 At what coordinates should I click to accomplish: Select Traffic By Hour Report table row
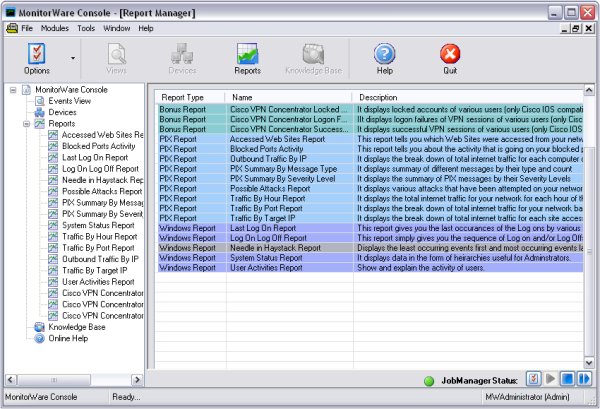point(370,199)
